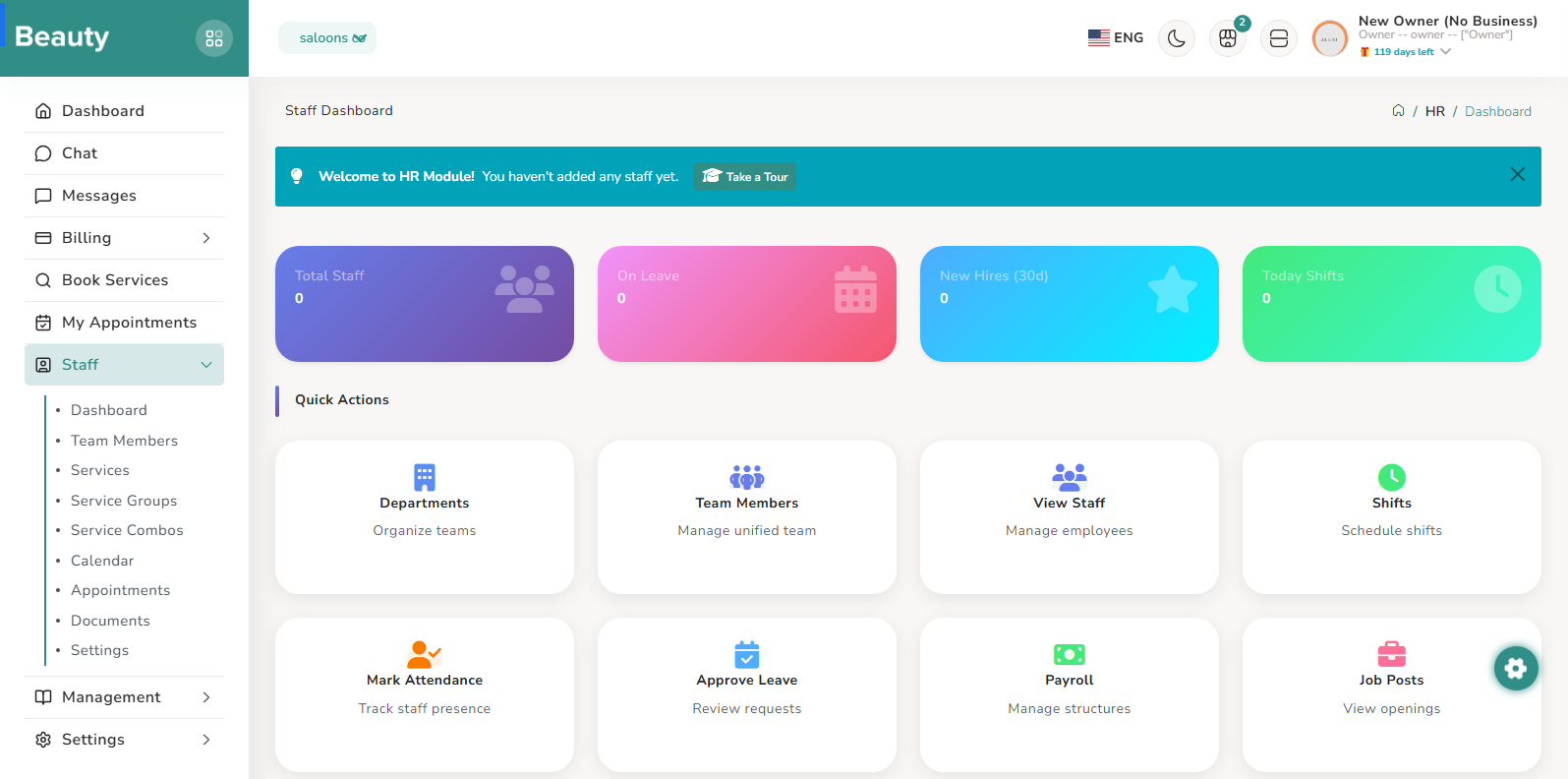Change language via ENG flag selector
This screenshot has width=1568, height=779.
(x=1116, y=37)
